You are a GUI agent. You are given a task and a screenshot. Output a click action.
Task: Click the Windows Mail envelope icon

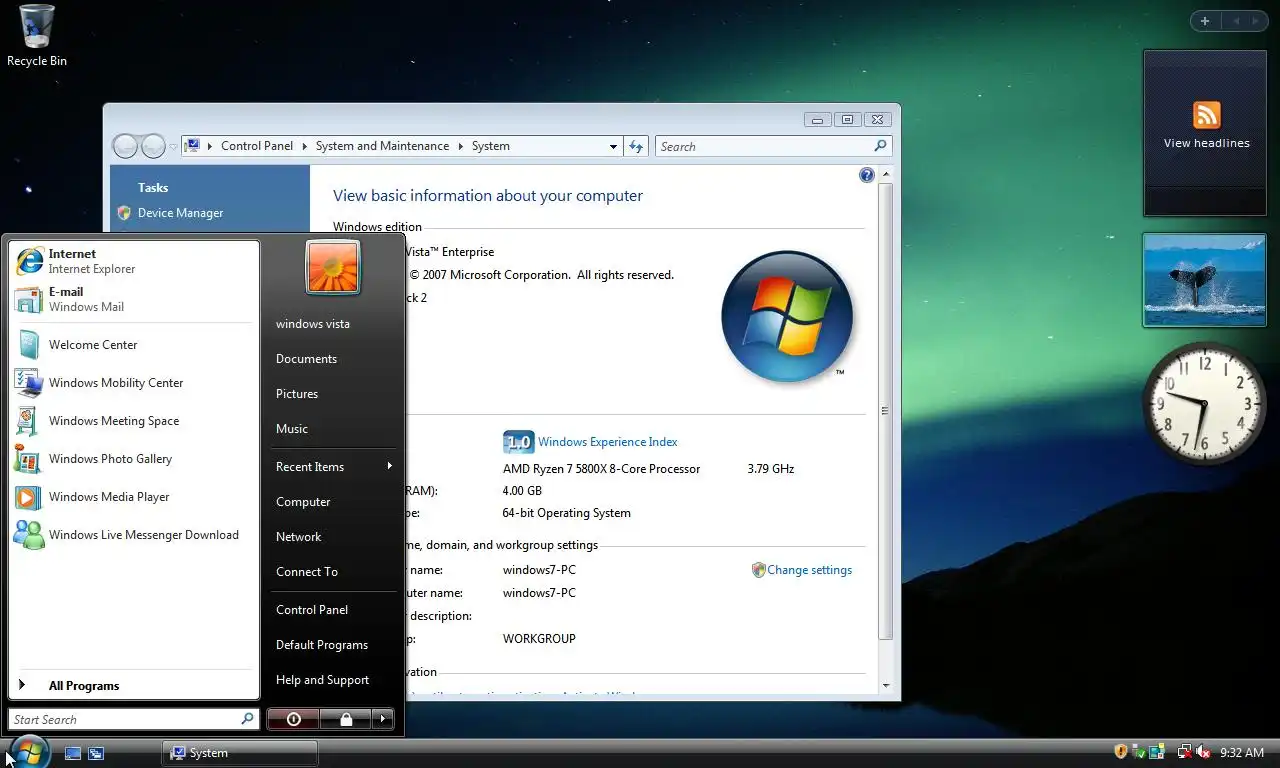[29, 299]
